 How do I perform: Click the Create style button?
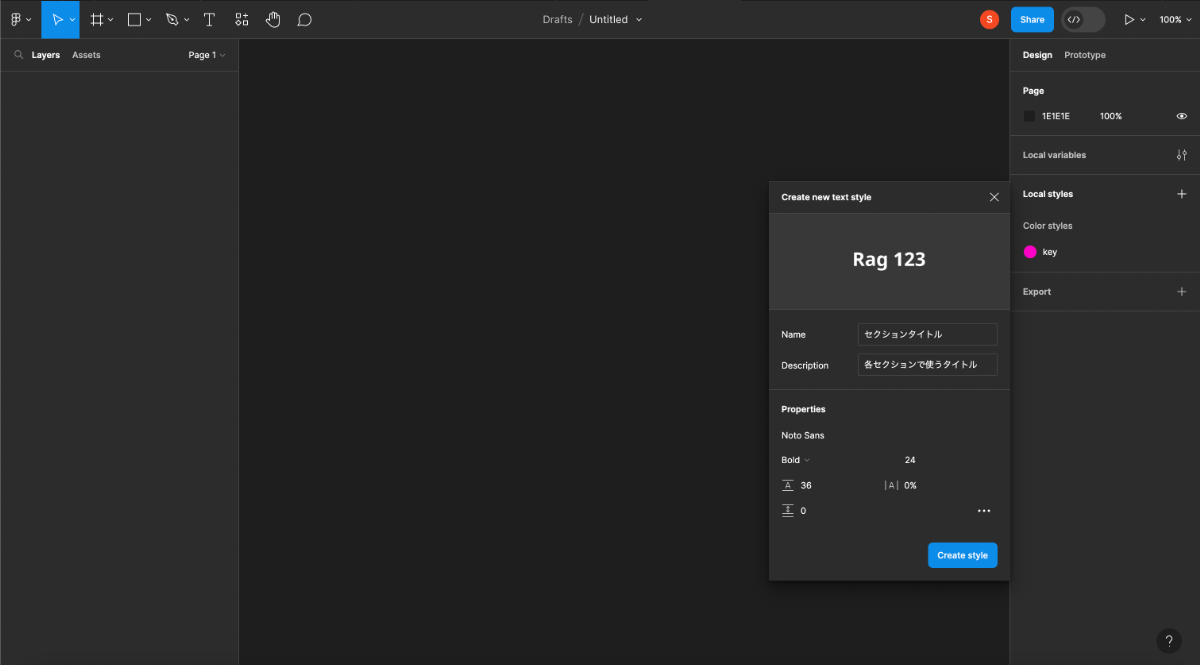pos(962,555)
